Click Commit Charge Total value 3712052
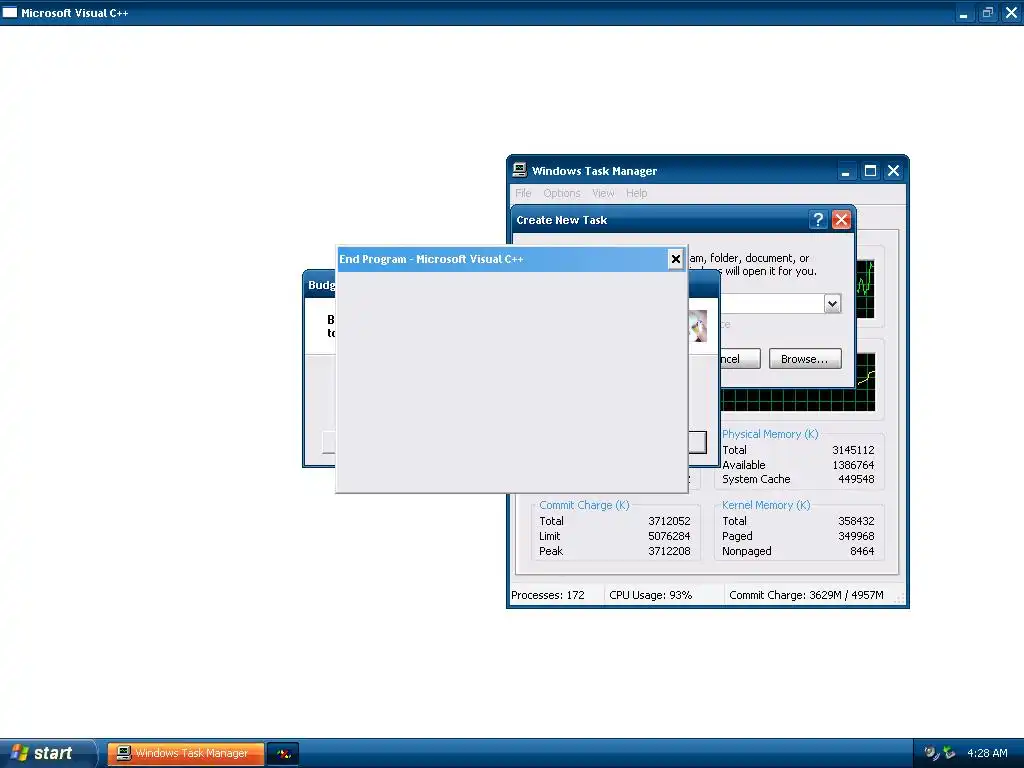The image size is (1024, 768). [x=669, y=521]
